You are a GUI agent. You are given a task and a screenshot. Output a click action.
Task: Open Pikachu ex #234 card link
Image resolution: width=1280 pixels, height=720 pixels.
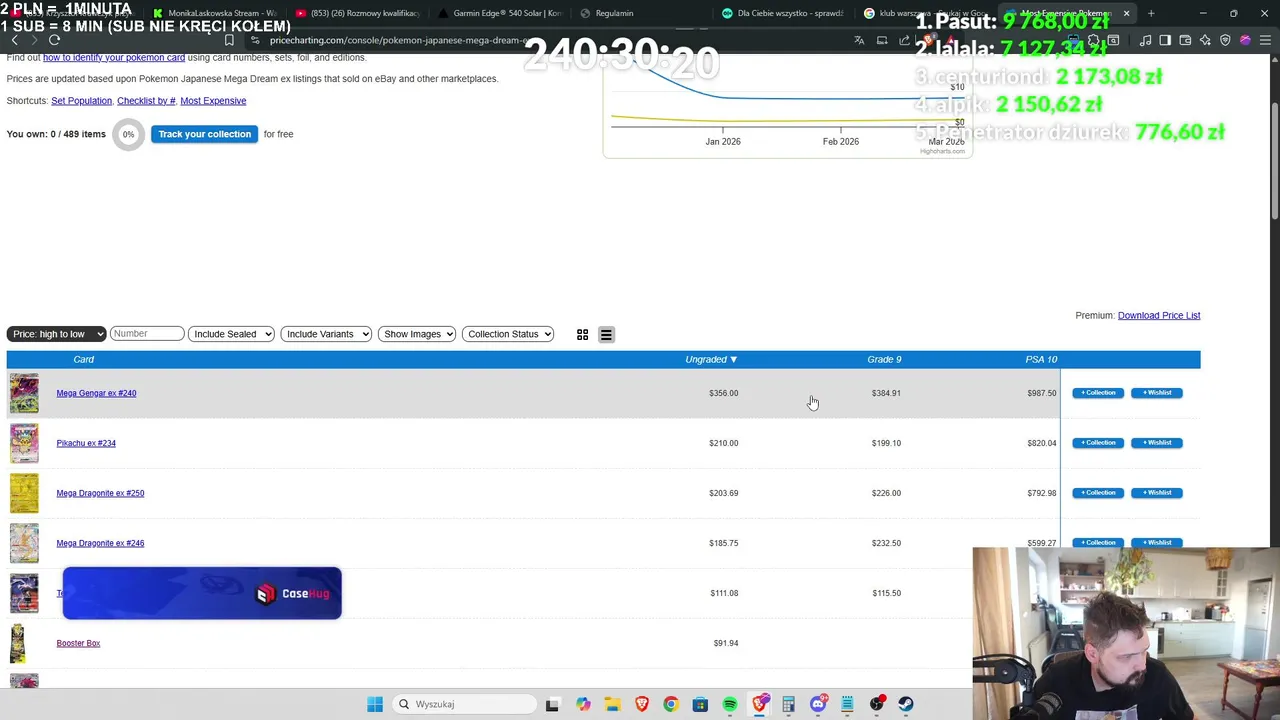tap(86, 443)
